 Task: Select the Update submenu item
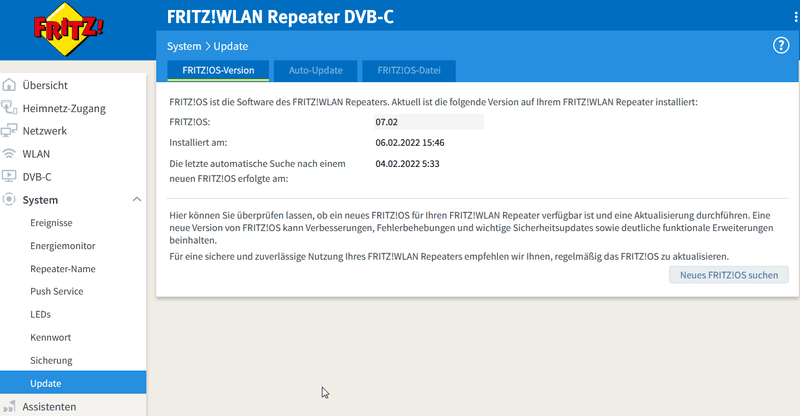73,383
